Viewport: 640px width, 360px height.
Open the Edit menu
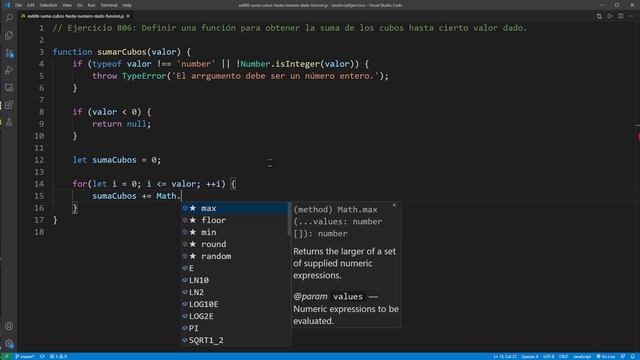click(31, 5)
